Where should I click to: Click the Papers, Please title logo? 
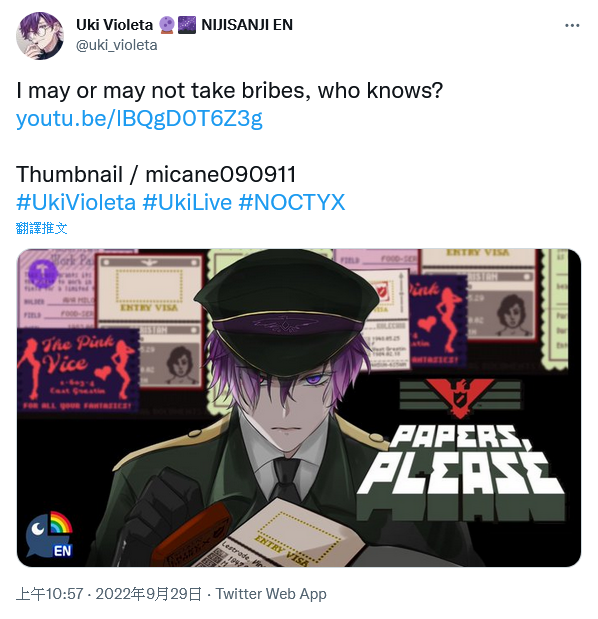460,473
